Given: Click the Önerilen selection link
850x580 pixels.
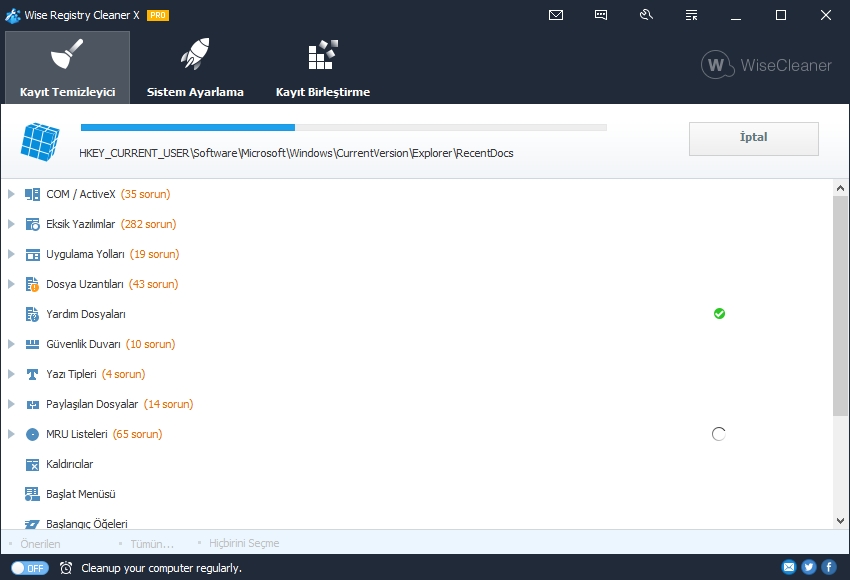Looking at the screenshot, I should pos(40,544).
